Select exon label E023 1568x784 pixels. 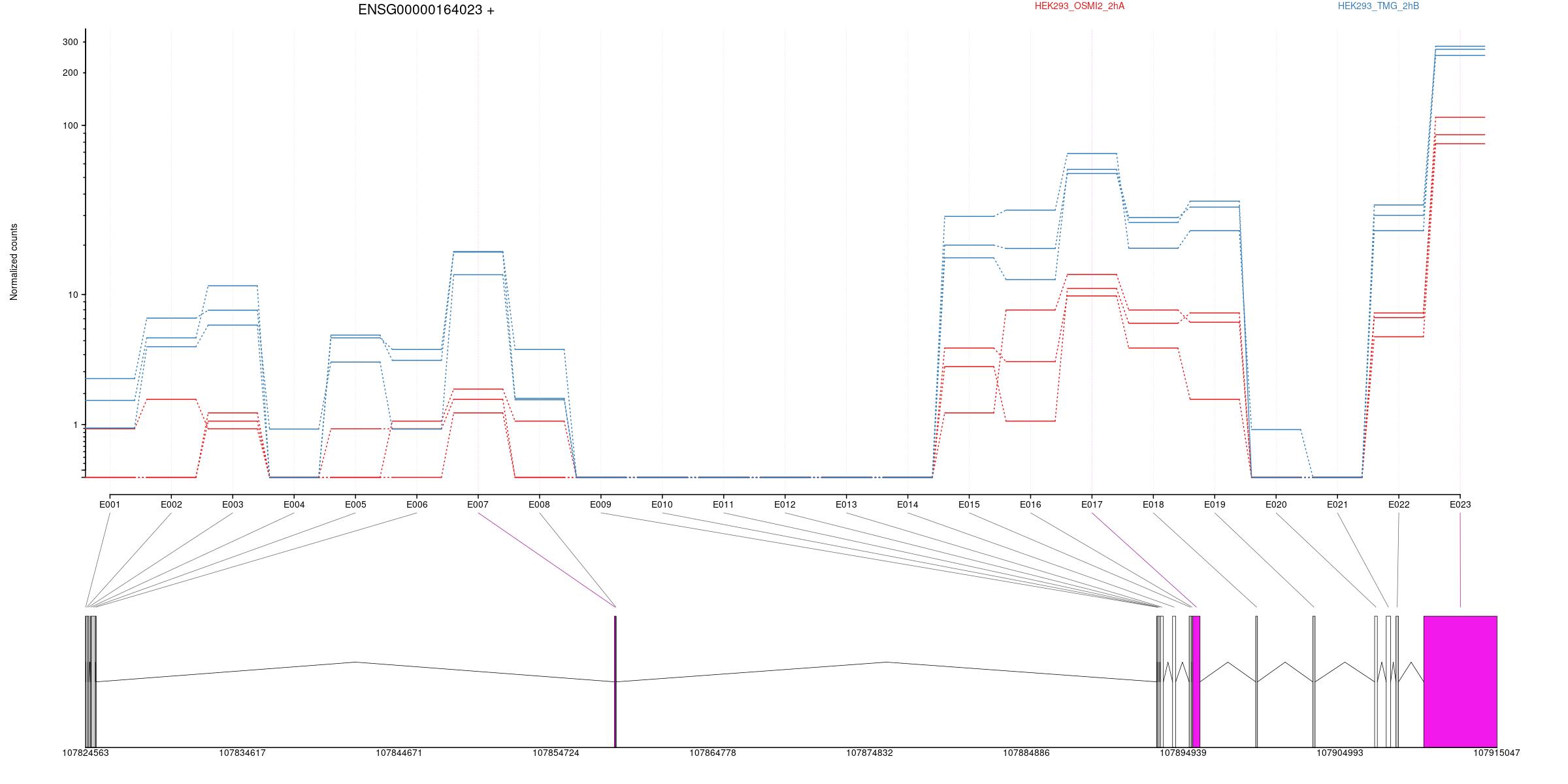(x=1460, y=504)
